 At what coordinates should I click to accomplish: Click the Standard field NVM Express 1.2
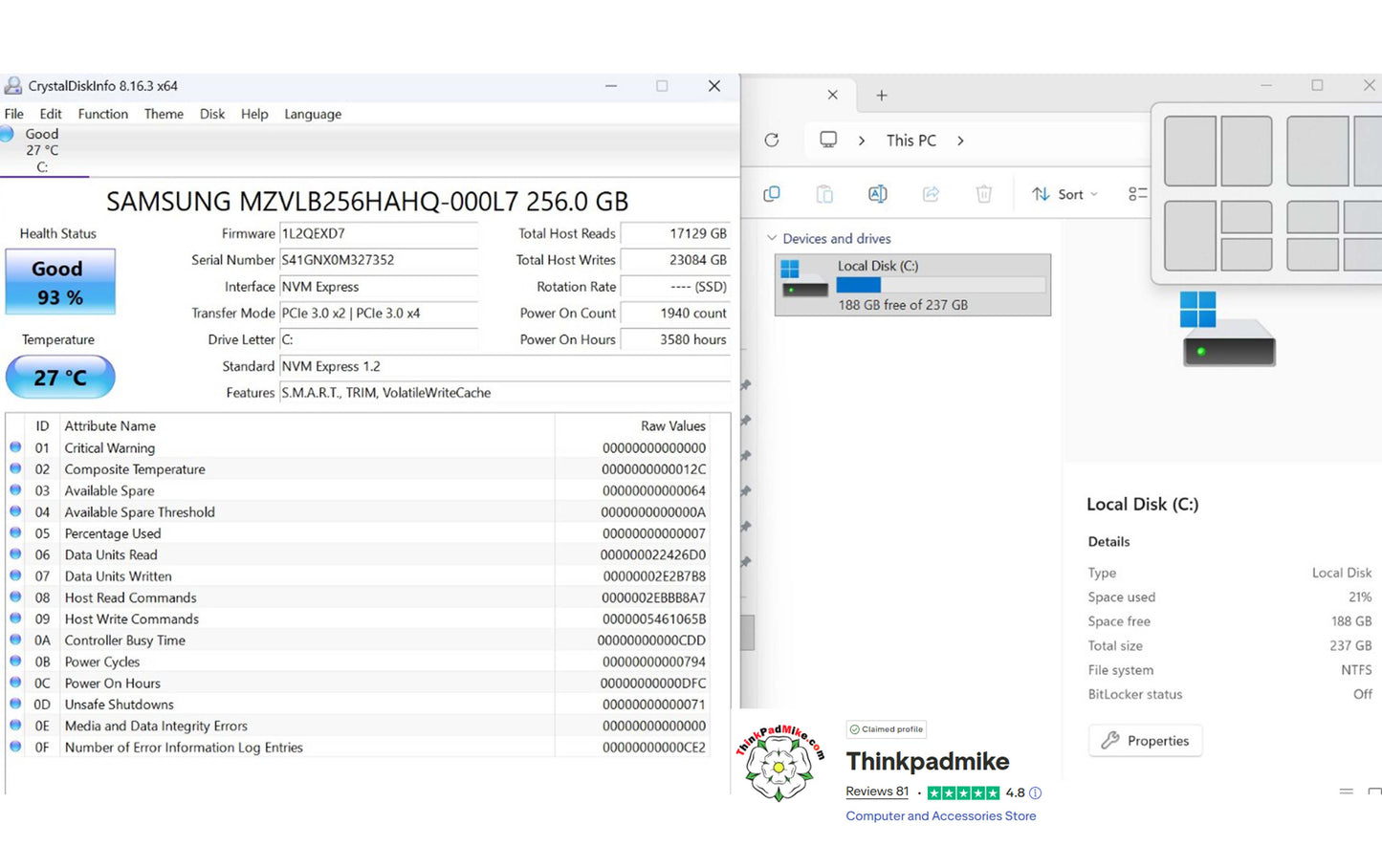point(505,366)
